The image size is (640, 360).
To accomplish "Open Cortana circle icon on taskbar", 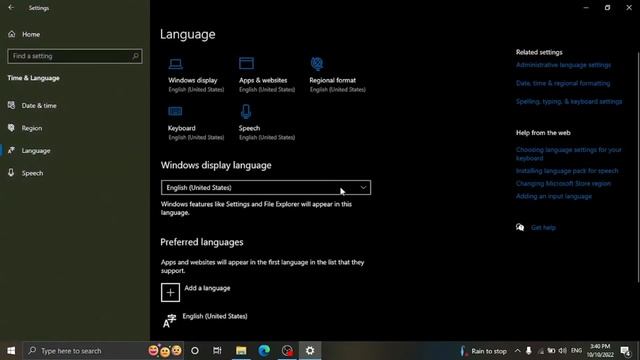I will click(x=195, y=351).
